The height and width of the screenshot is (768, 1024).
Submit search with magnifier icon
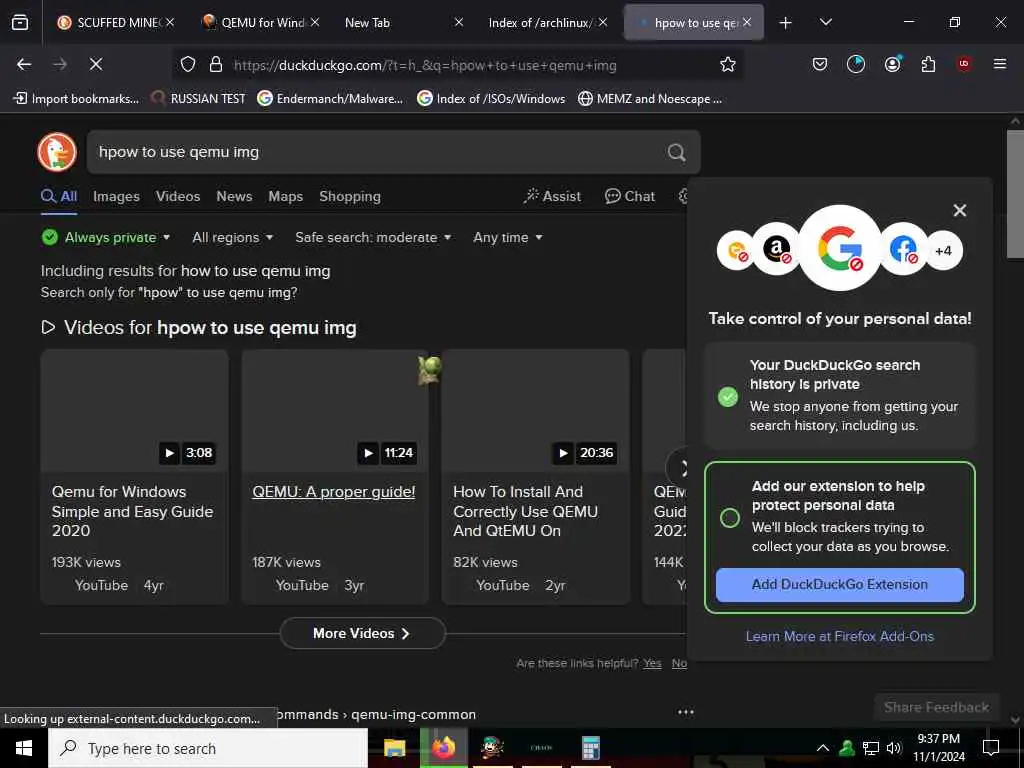point(676,152)
